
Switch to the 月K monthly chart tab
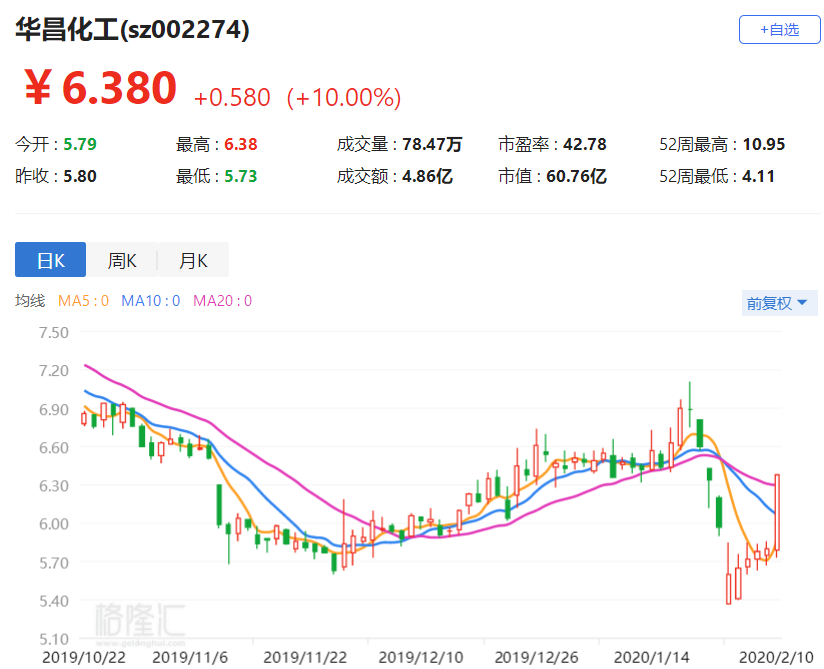(x=193, y=260)
